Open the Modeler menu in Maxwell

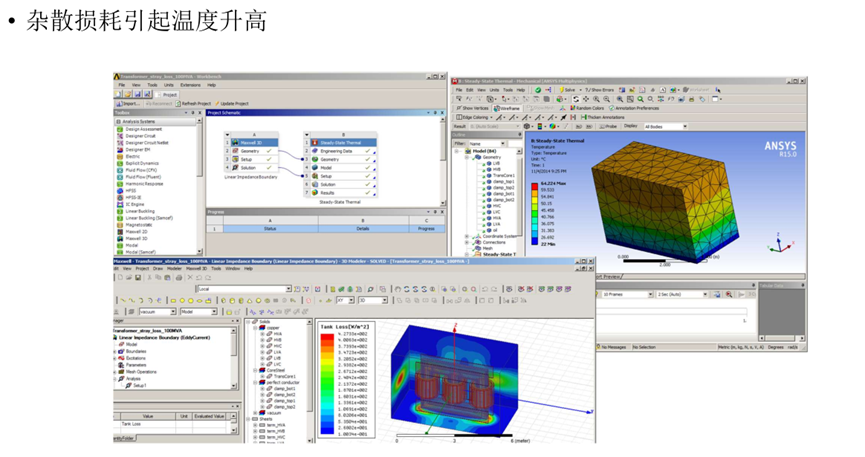click(174, 268)
